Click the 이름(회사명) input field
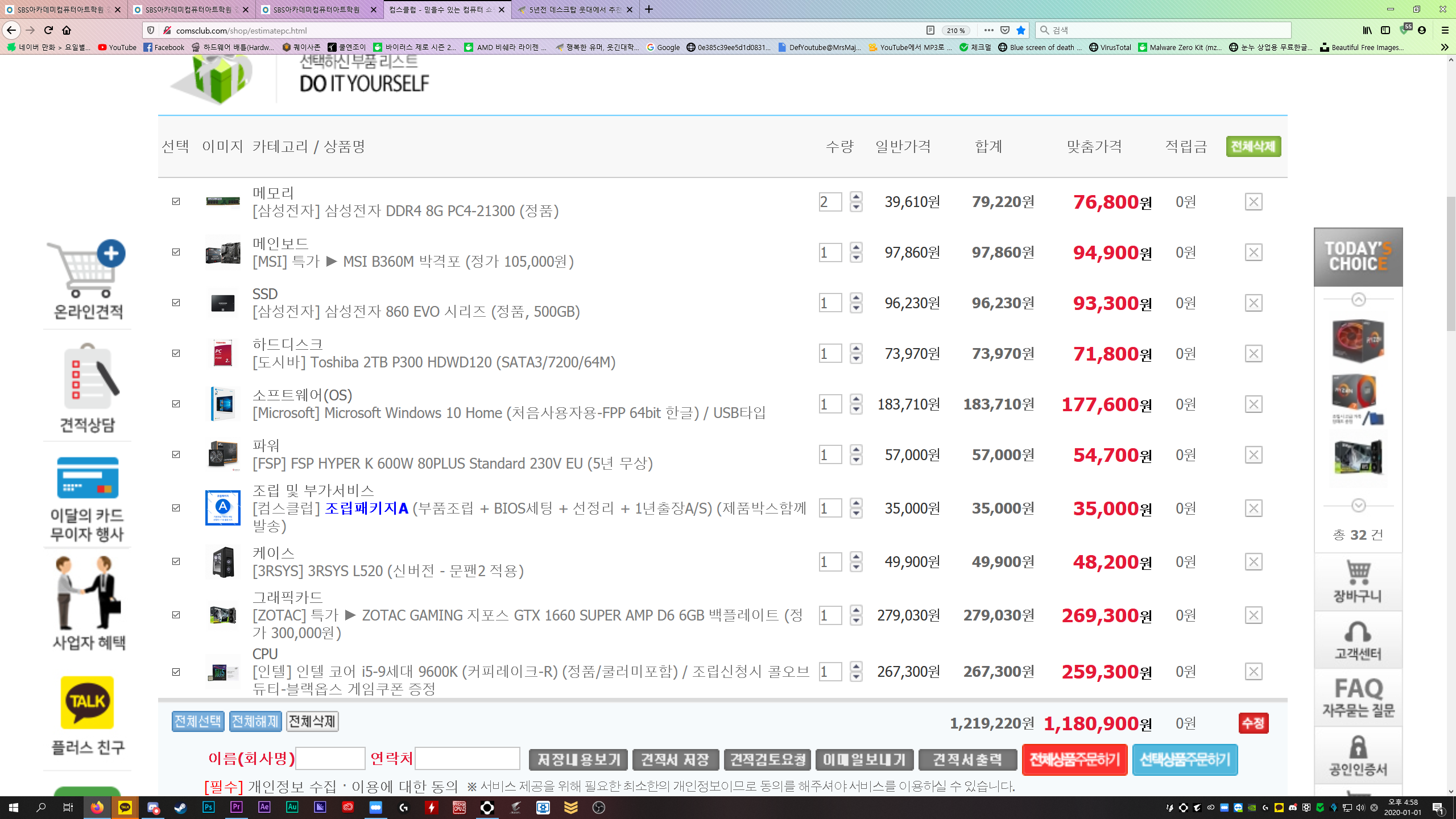 click(x=330, y=759)
